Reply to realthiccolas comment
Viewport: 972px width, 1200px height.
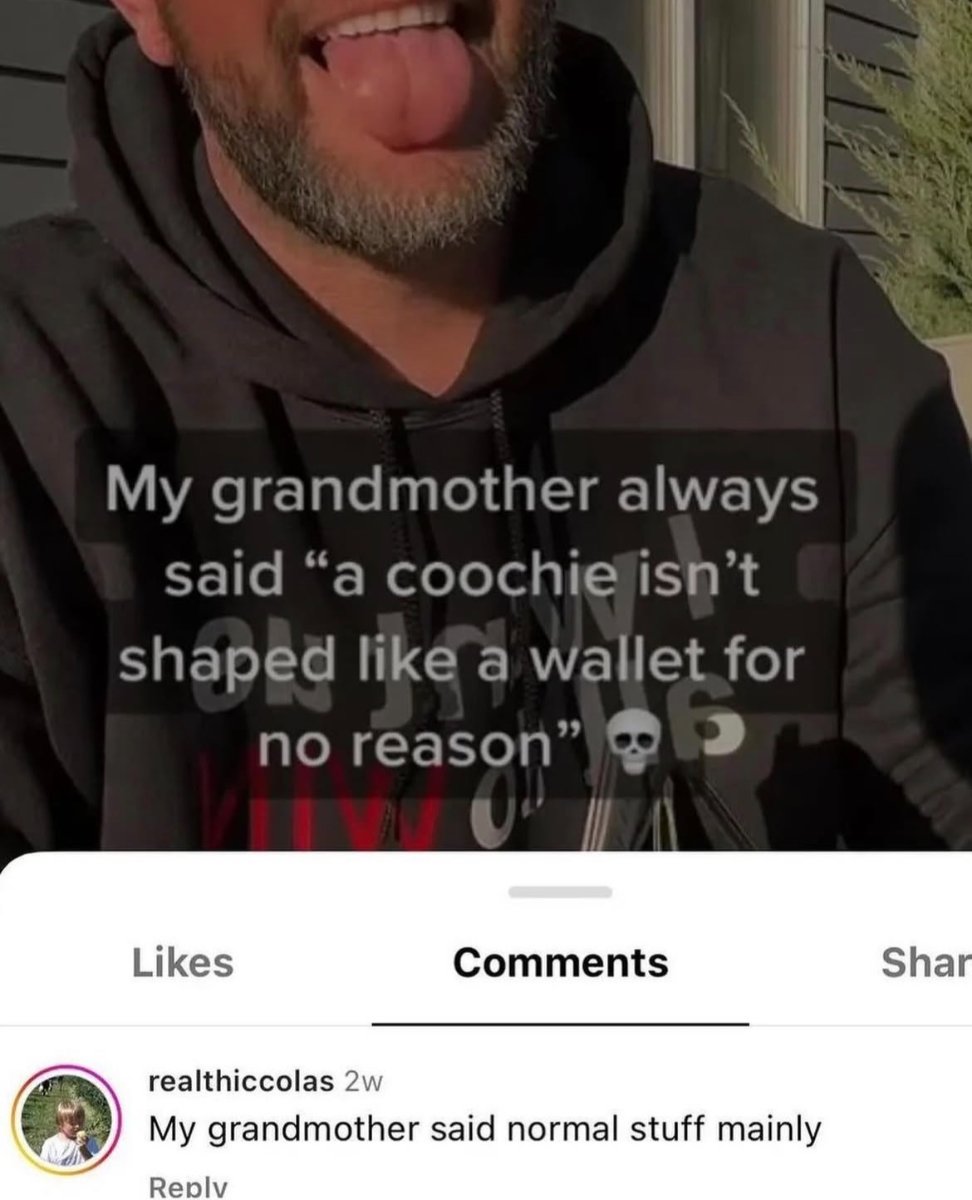click(188, 1188)
